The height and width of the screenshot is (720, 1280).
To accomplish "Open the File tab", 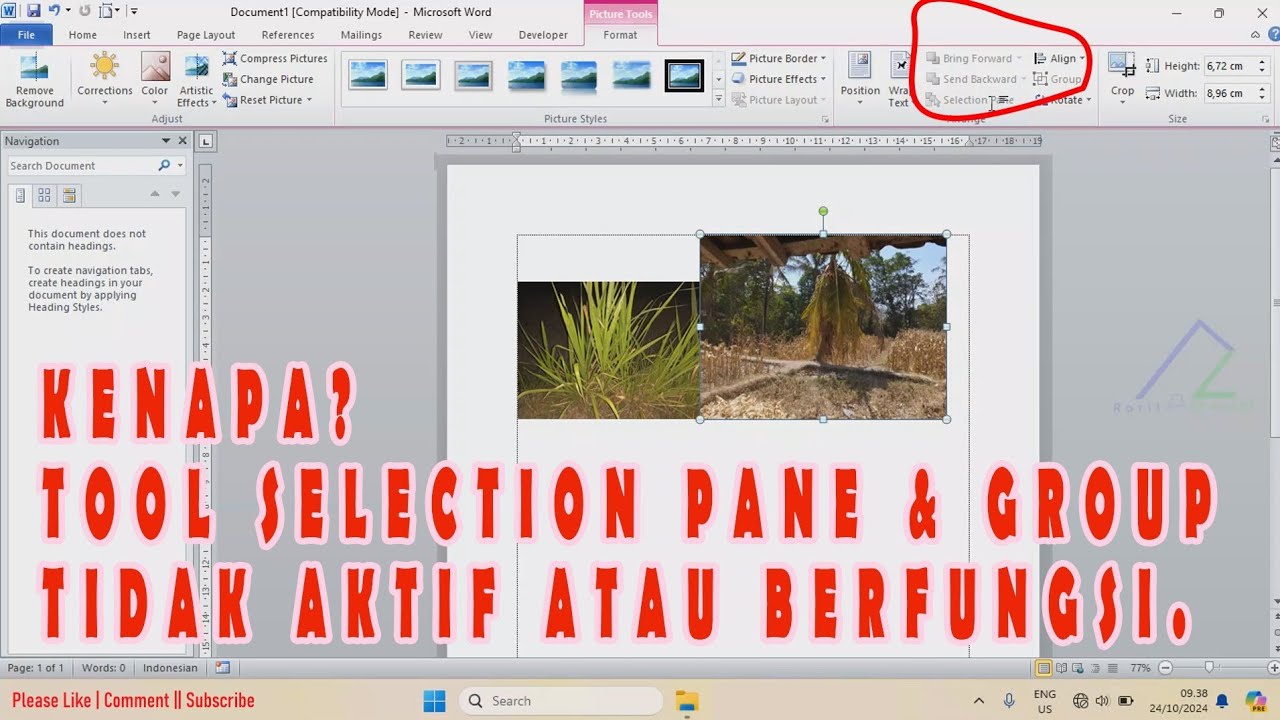I will click(x=26, y=35).
